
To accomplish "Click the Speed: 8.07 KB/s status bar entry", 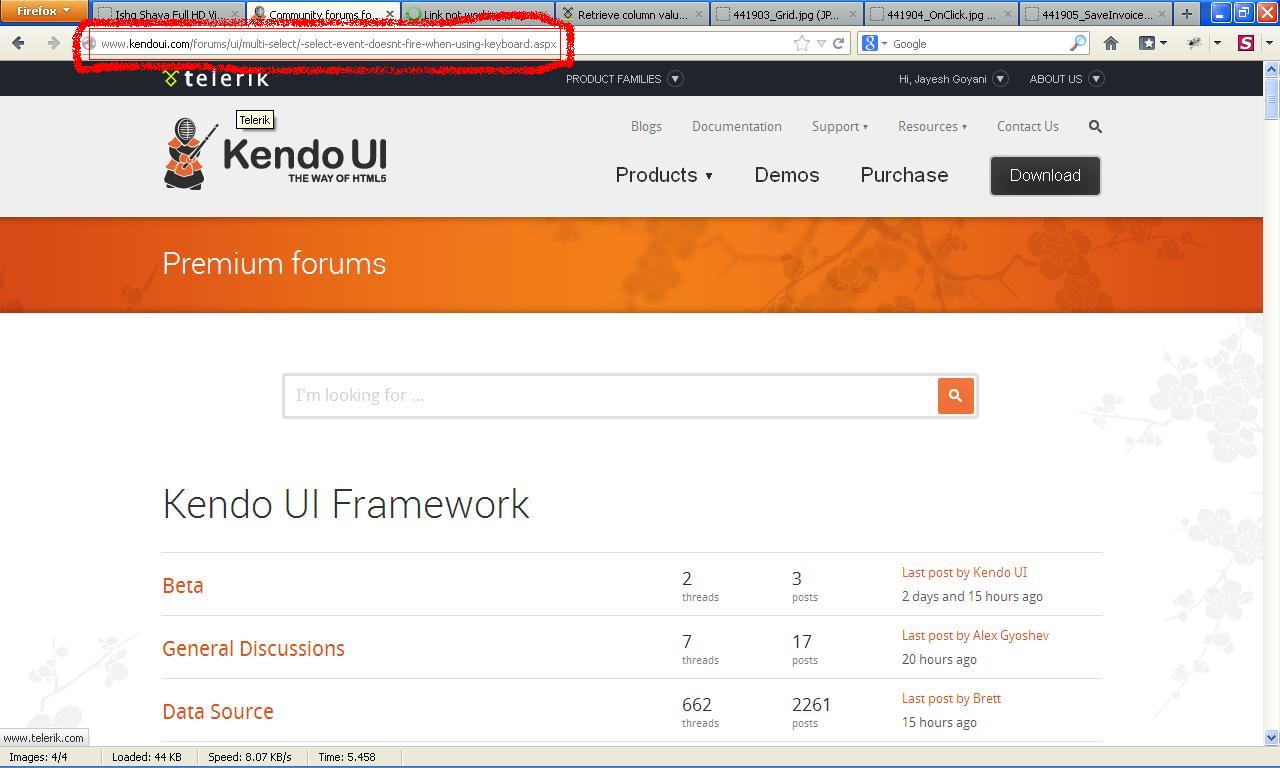I will (x=250, y=757).
